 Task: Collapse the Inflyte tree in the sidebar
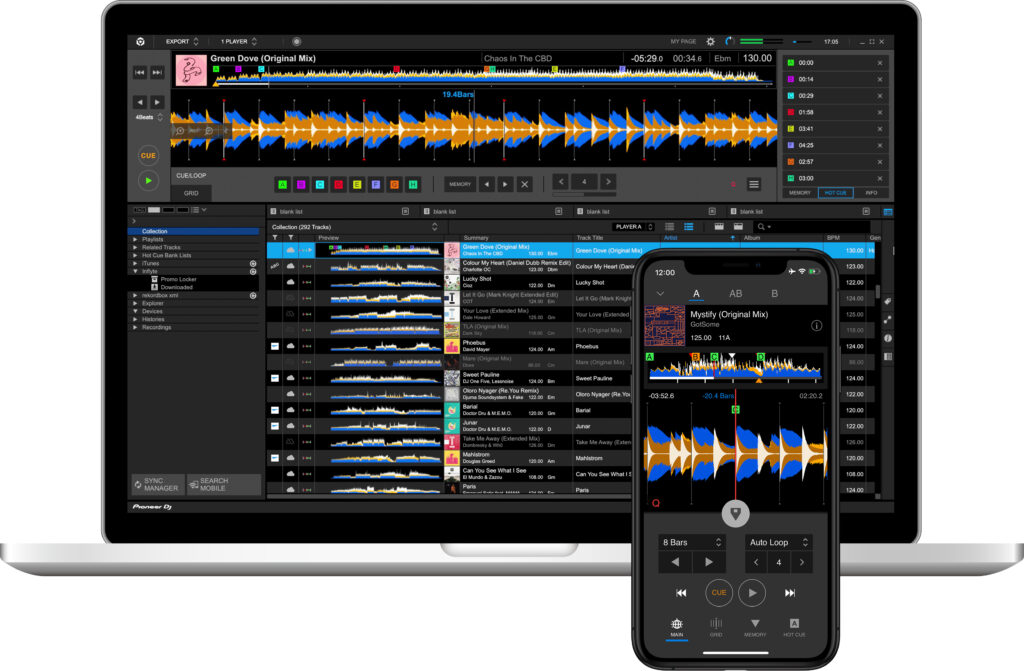(137, 271)
